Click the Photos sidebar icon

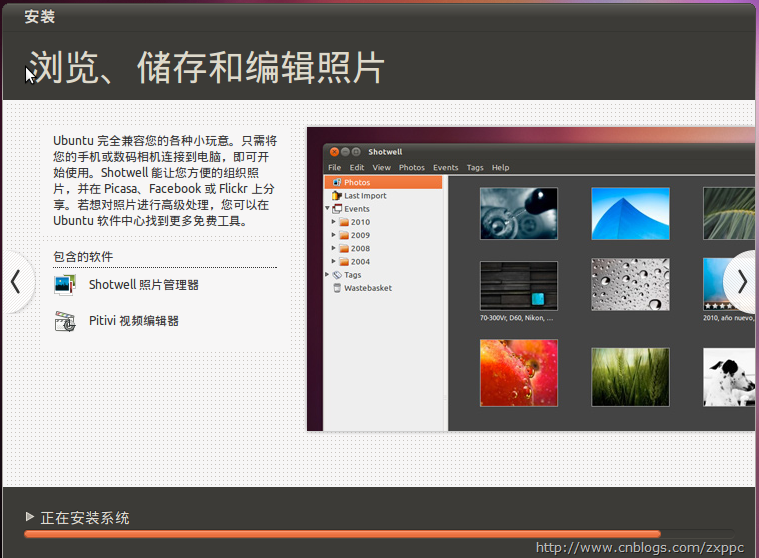[337, 182]
